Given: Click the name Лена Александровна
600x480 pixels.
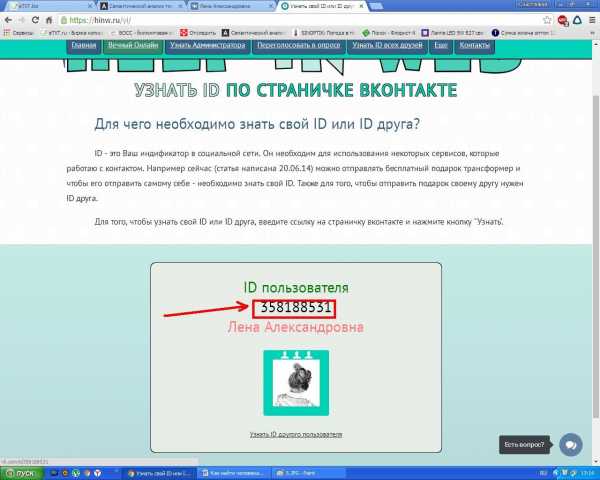Looking at the screenshot, I should (295, 327).
